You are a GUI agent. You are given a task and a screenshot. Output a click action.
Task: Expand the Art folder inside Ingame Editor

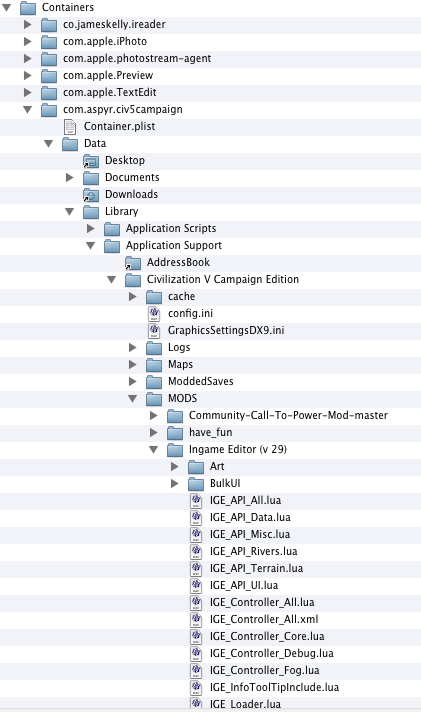[x=175, y=466]
